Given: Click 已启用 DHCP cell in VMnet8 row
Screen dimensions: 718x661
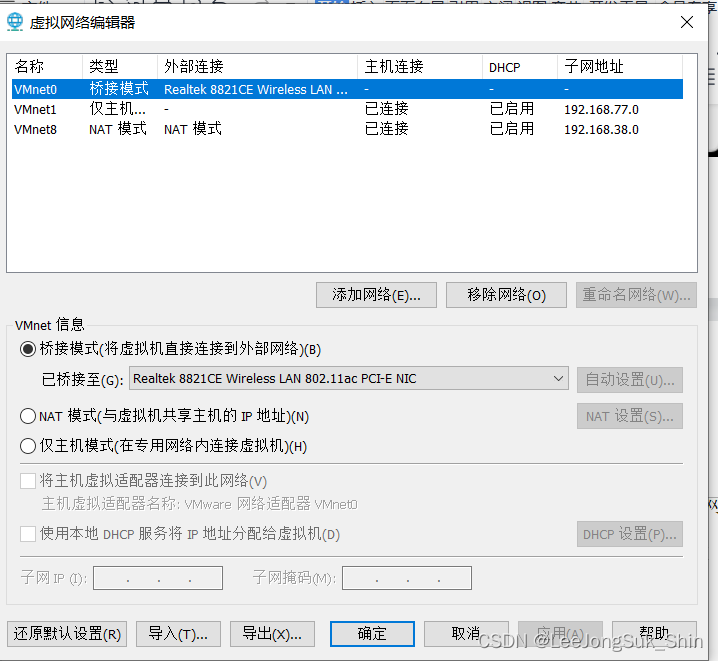Looking at the screenshot, I should click(511, 129).
